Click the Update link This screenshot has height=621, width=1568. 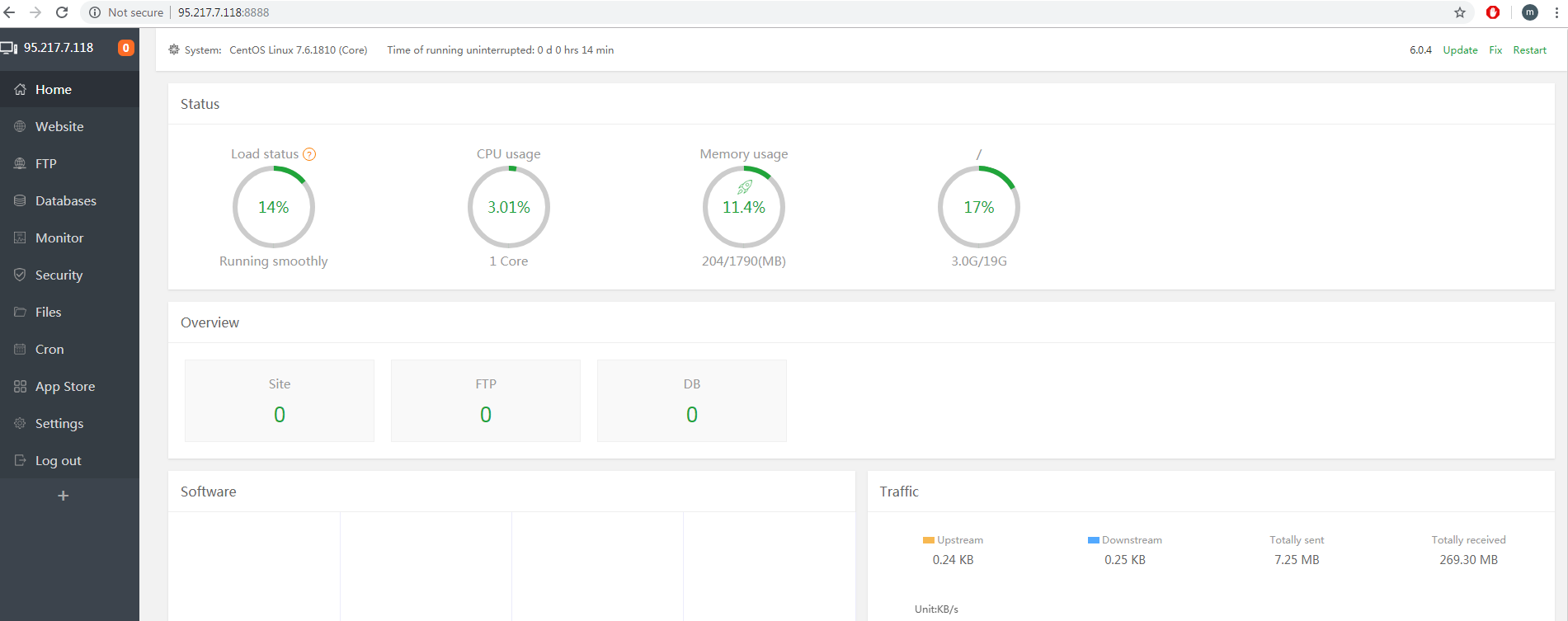click(1460, 50)
